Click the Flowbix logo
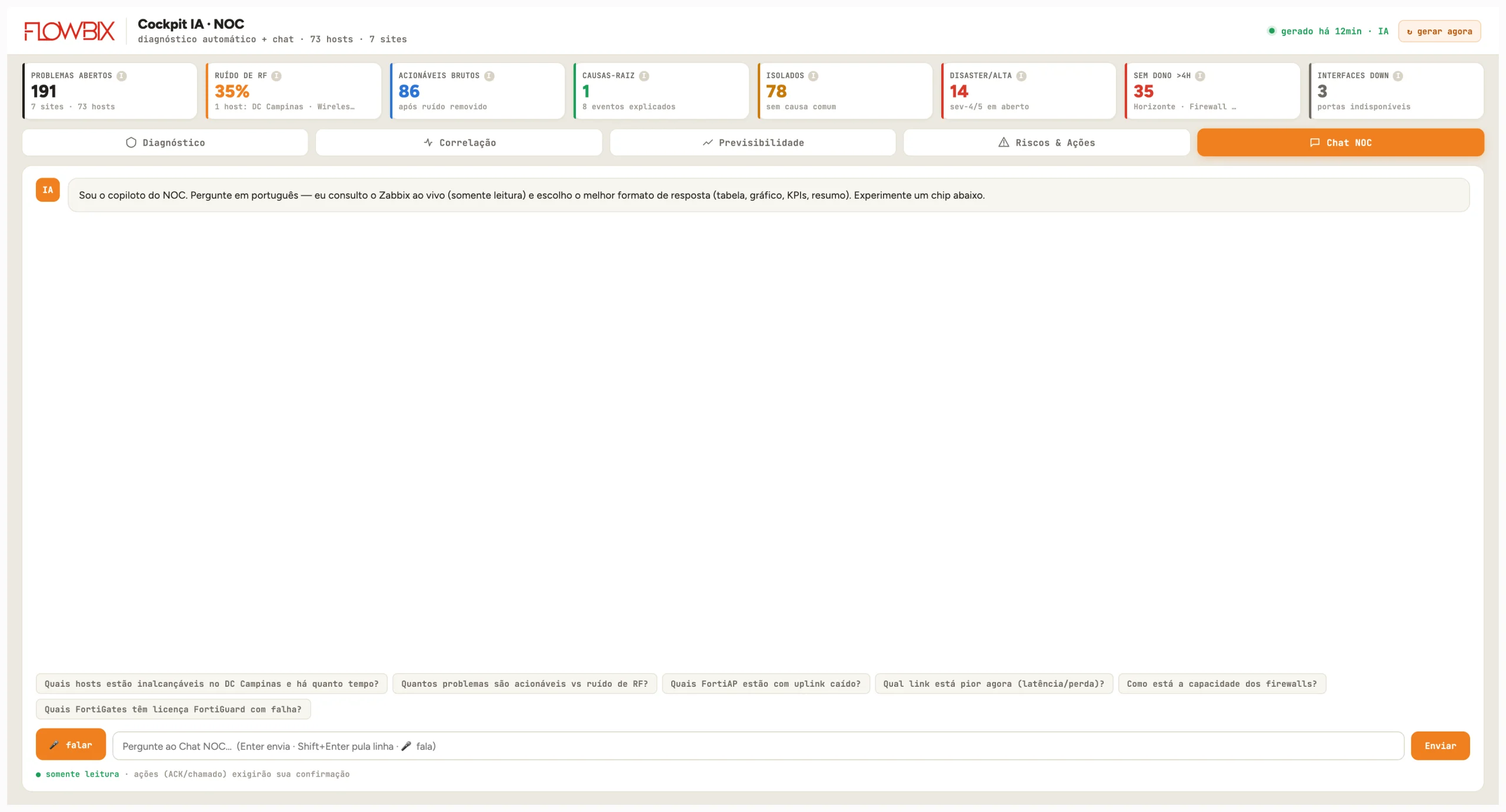Viewport: 1506px width, 812px height. click(x=69, y=31)
